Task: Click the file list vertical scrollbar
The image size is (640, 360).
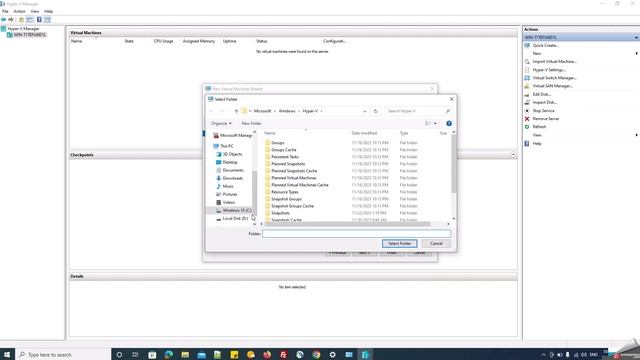Action: coord(453,163)
